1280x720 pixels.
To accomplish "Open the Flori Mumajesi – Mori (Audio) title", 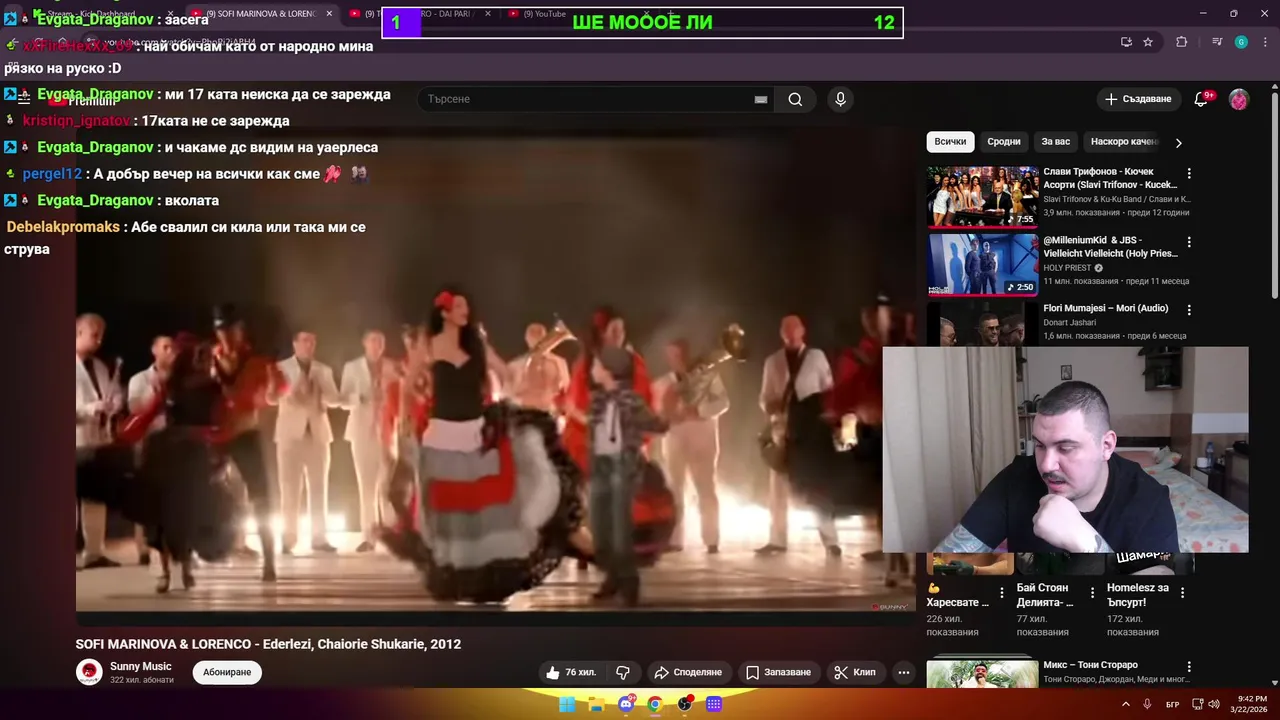I will [1105, 309].
